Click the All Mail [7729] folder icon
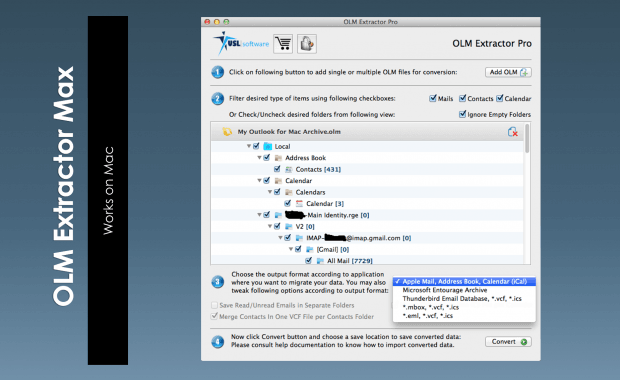The height and width of the screenshot is (380, 620). pos(320,261)
